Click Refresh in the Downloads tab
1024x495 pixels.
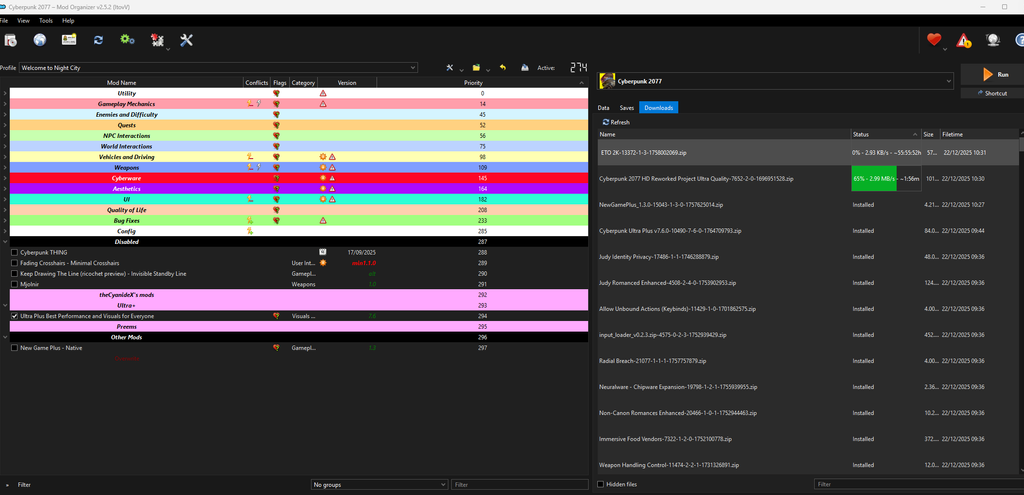coord(616,122)
